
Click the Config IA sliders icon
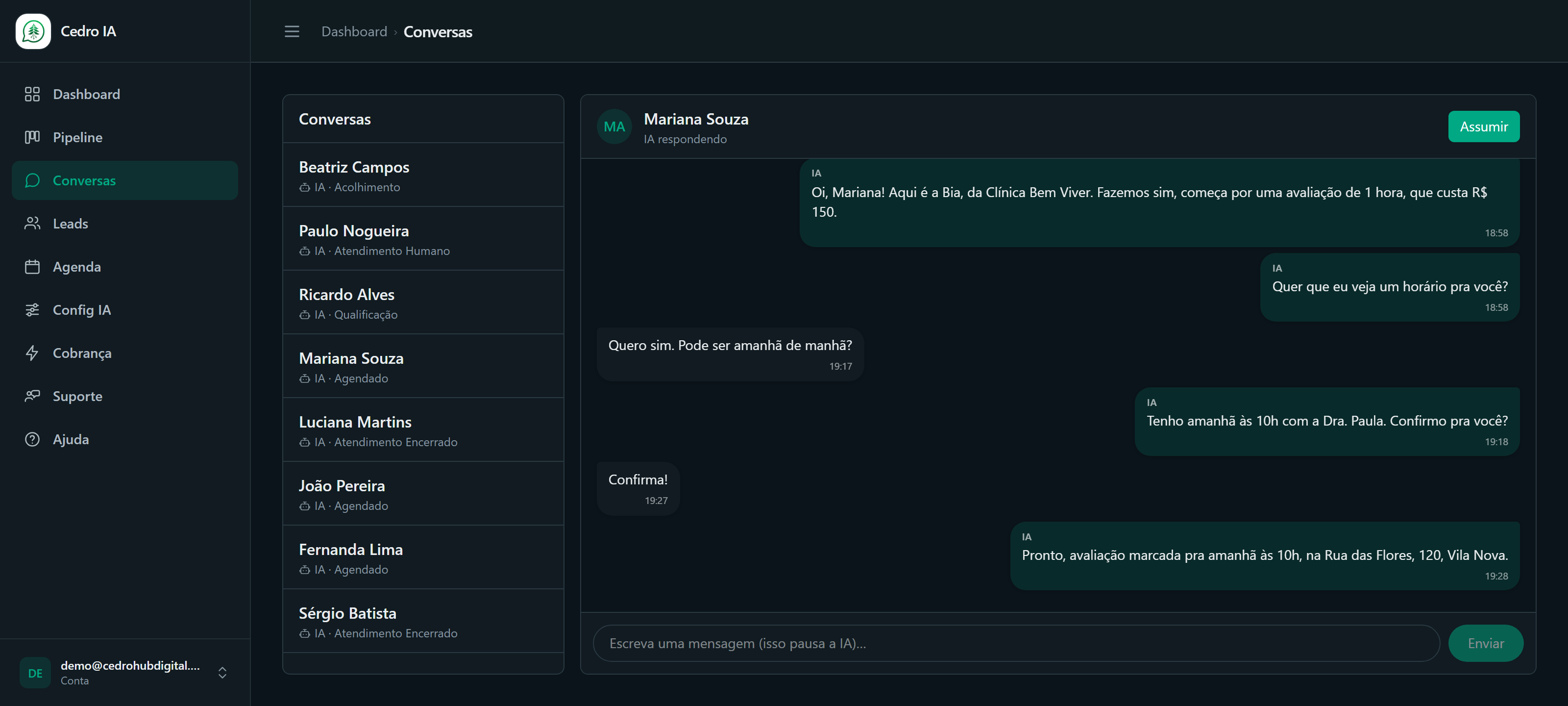point(32,310)
